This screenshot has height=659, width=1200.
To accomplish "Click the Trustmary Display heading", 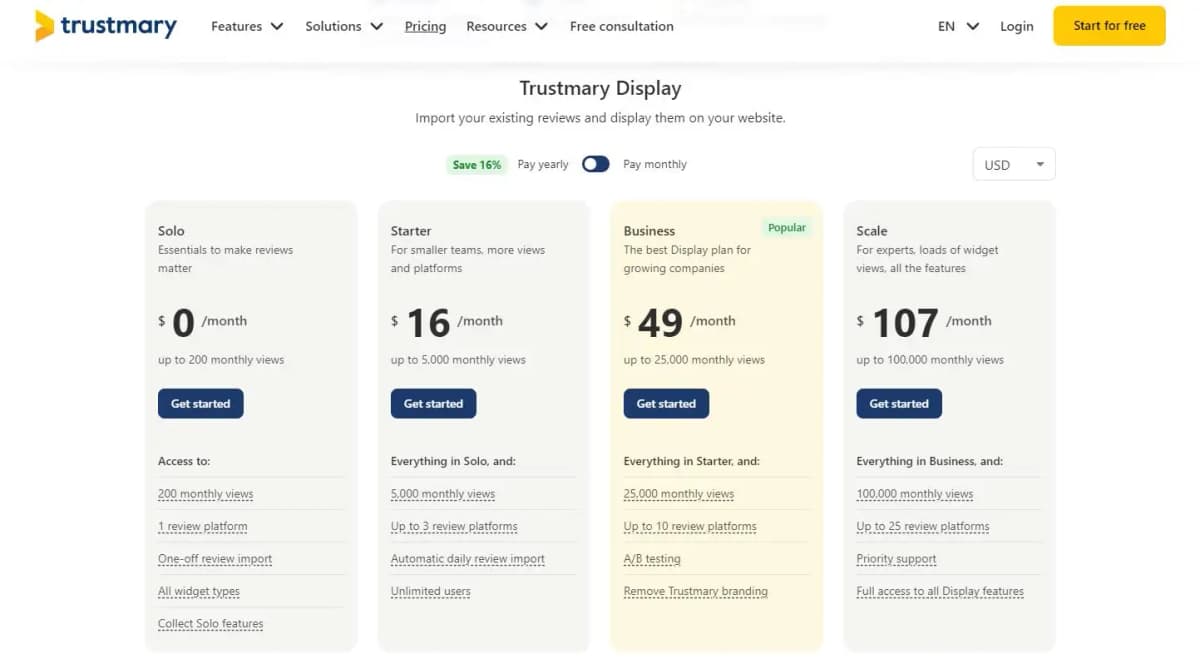I will click(600, 88).
